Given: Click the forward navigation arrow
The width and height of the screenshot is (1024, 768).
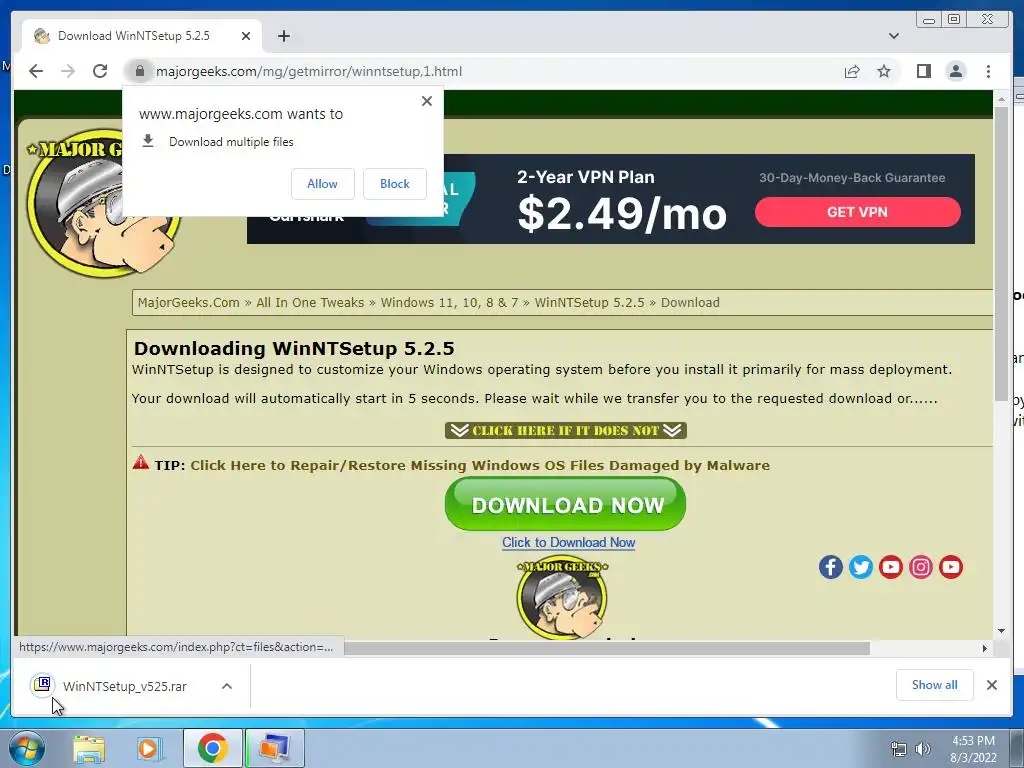Looking at the screenshot, I should [68, 71].
